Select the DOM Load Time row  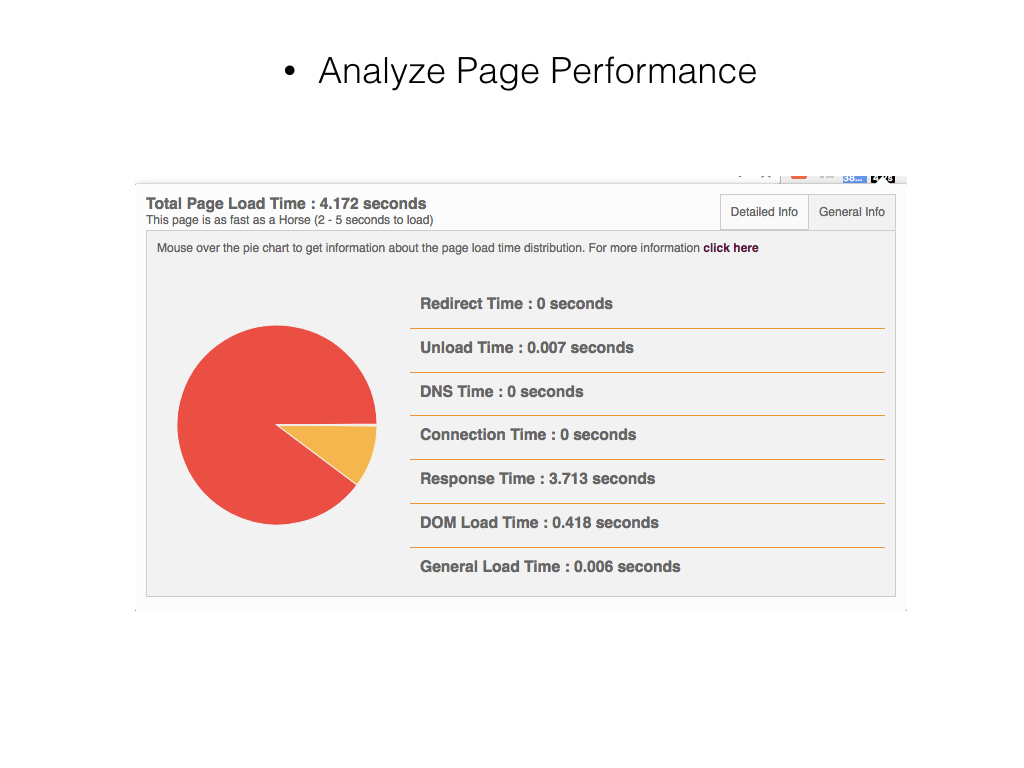coord(647,523)
